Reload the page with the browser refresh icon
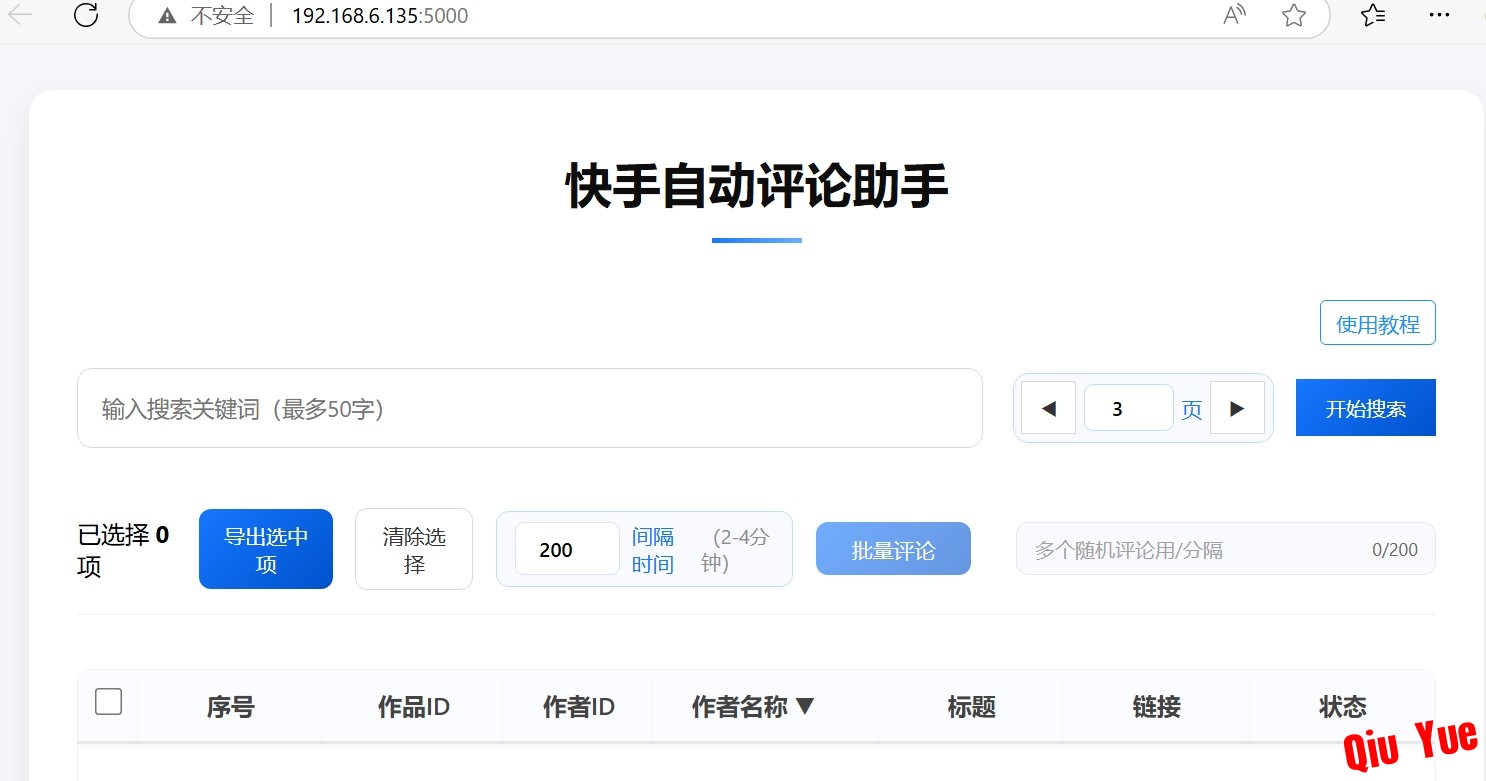The width and height of the screenshot is (1486, 781). point(87,15)
